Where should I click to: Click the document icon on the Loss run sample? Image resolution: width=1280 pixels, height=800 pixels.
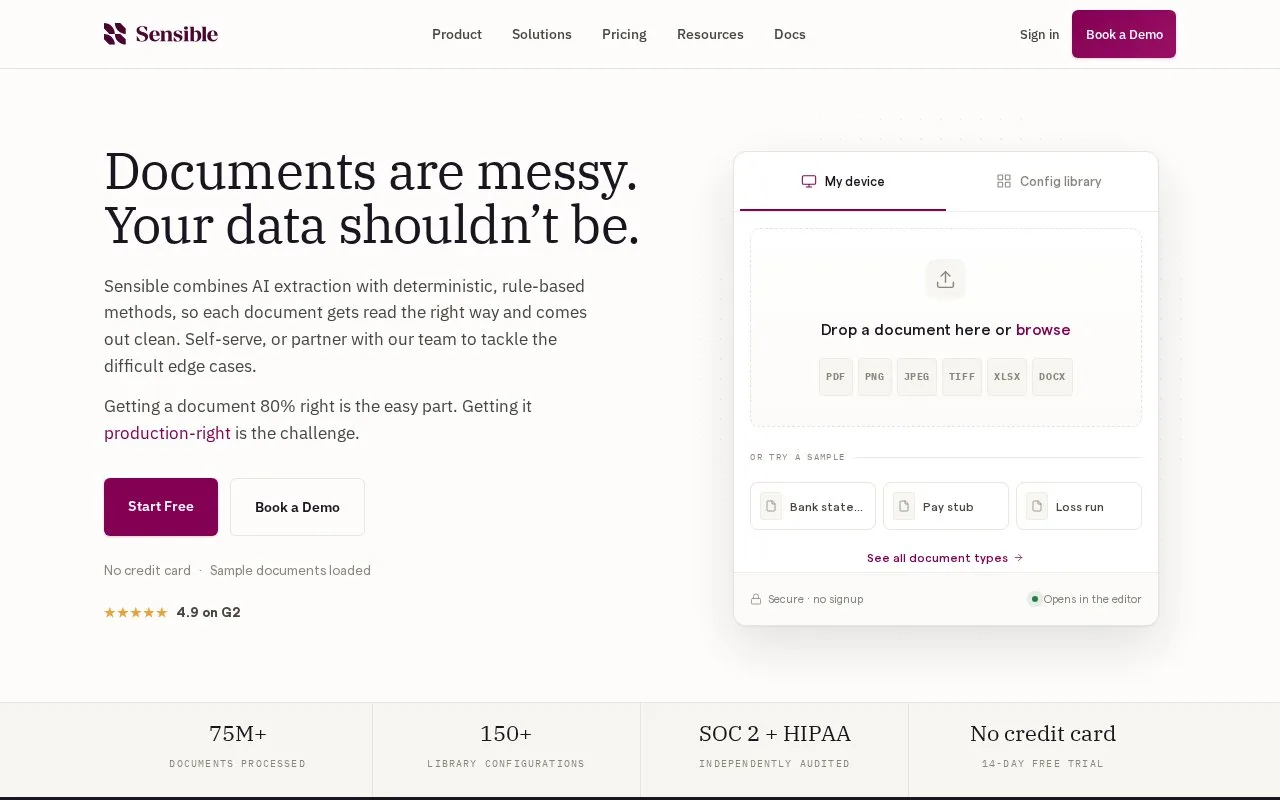1037,506
